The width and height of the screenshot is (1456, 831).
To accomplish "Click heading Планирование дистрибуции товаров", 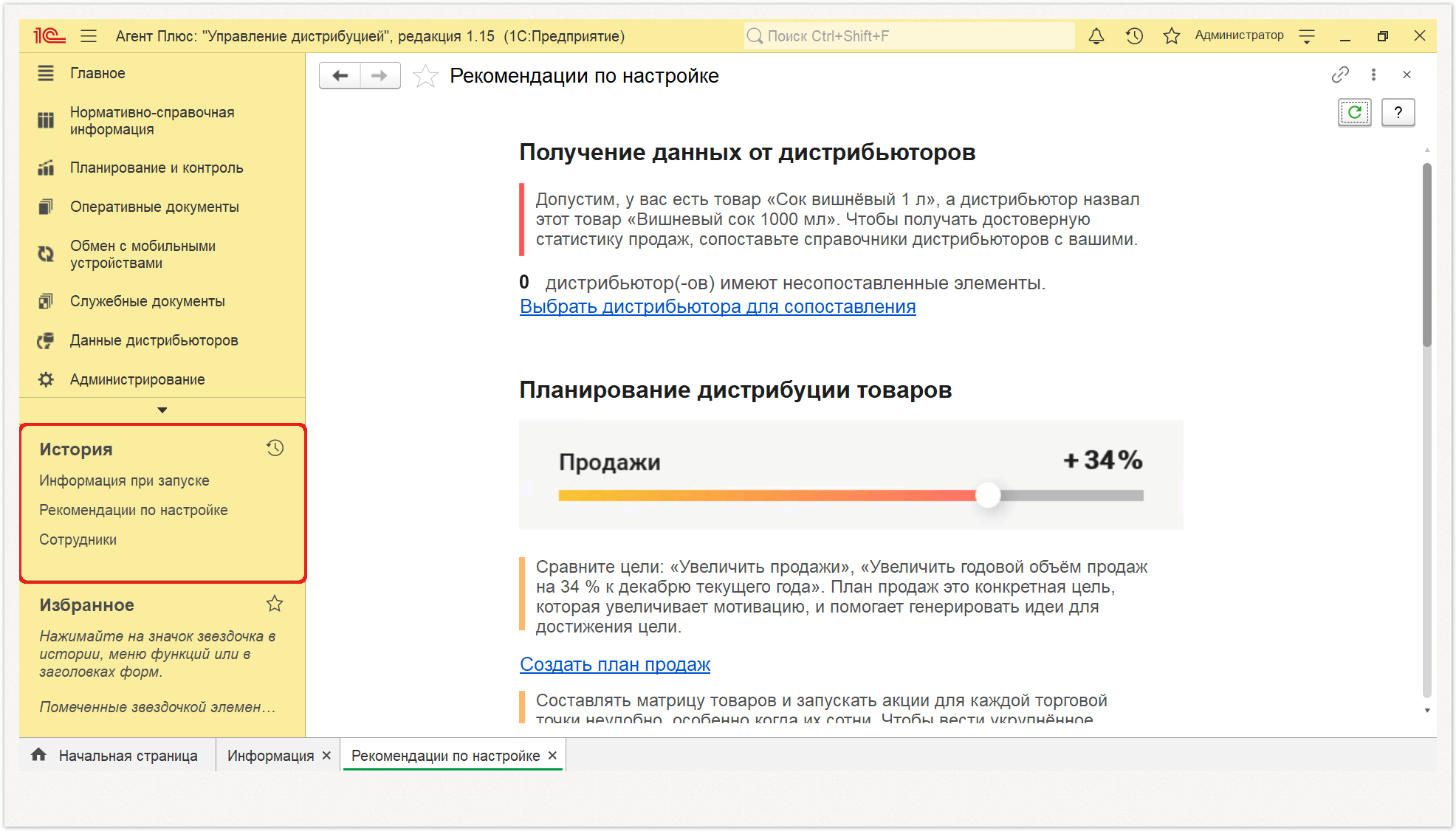I will [x=735, y=390].
